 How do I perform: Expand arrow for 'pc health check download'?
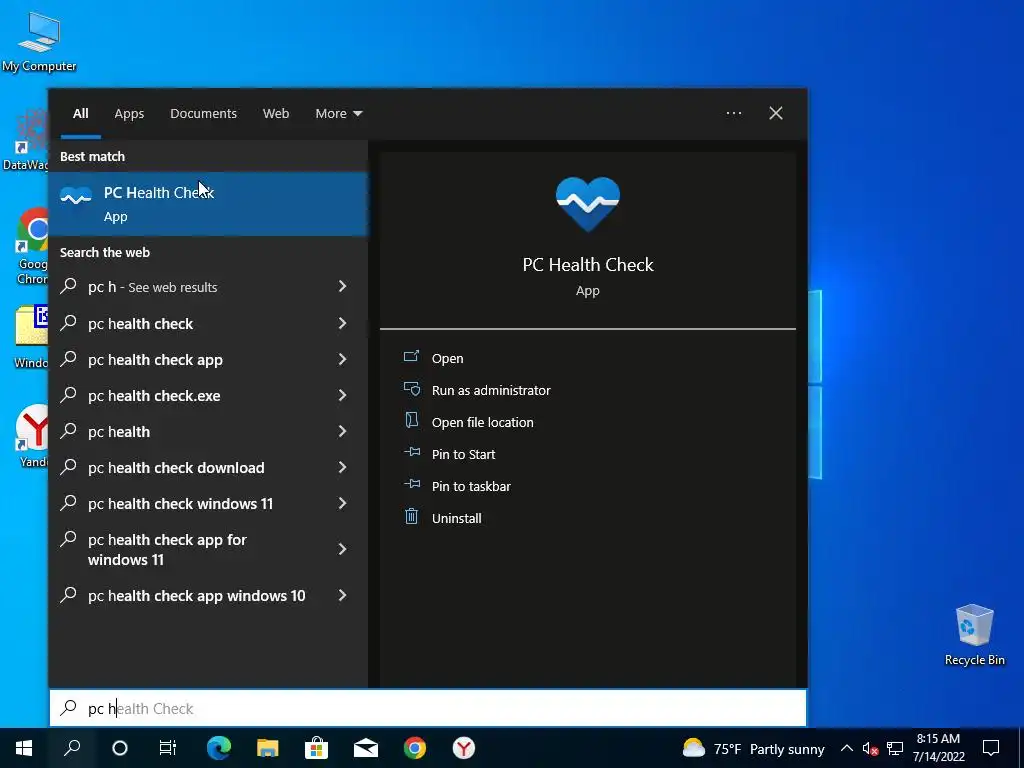342,467
